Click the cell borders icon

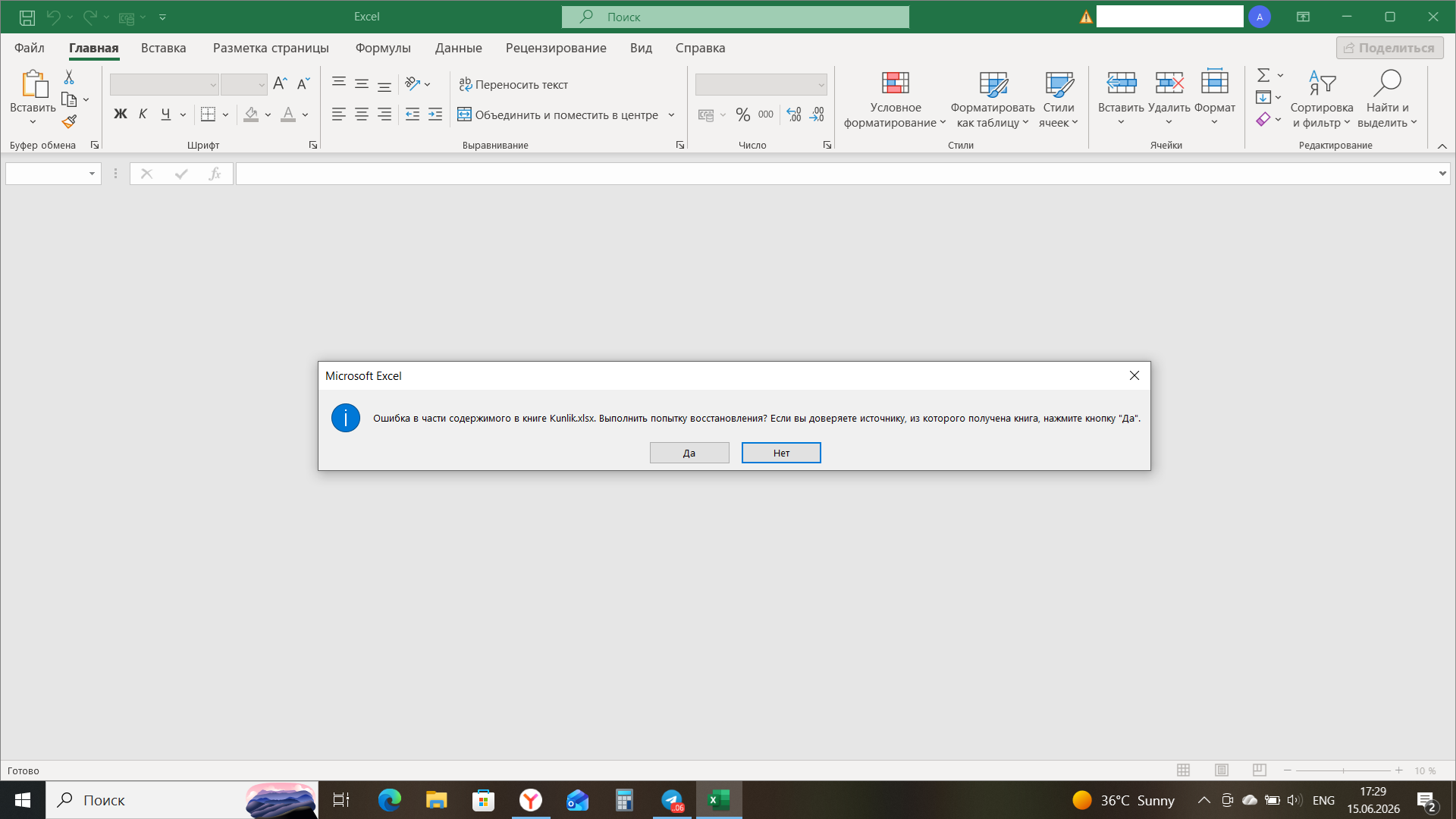tap(208, 115)
